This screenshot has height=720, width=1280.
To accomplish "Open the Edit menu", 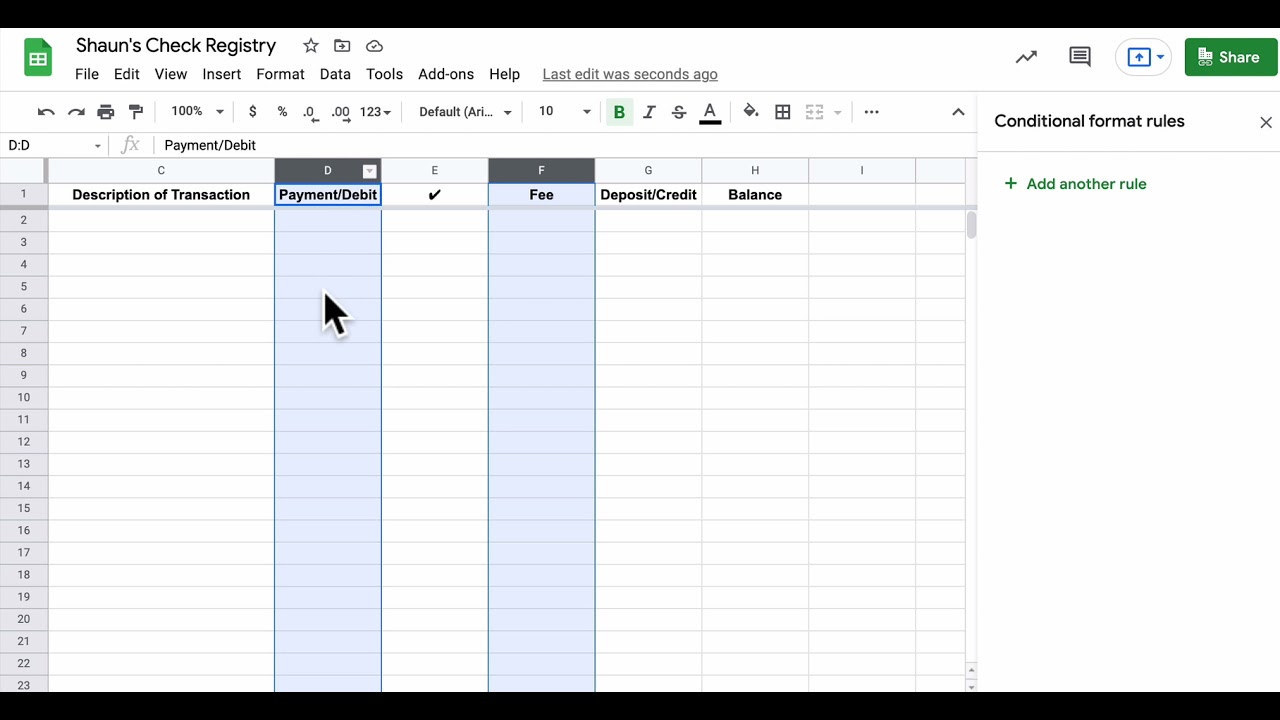I will pos(126,74).
